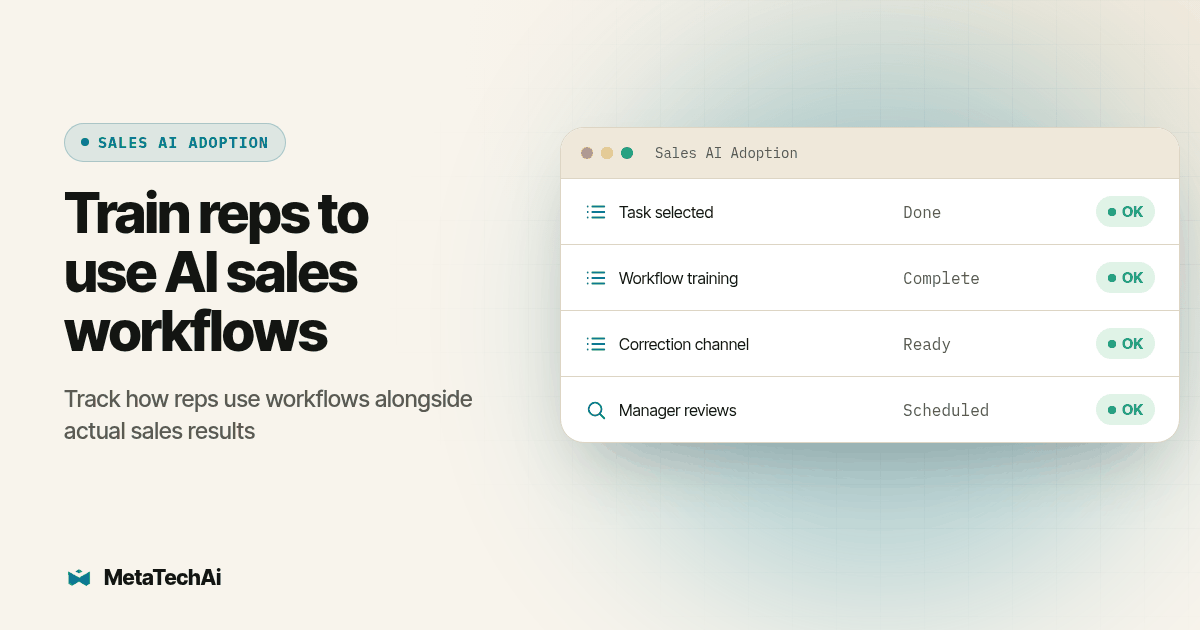This screenshot has height=630, width=1200.
Task: Click the MetaTechAi brand name
Action: point(162,577)
